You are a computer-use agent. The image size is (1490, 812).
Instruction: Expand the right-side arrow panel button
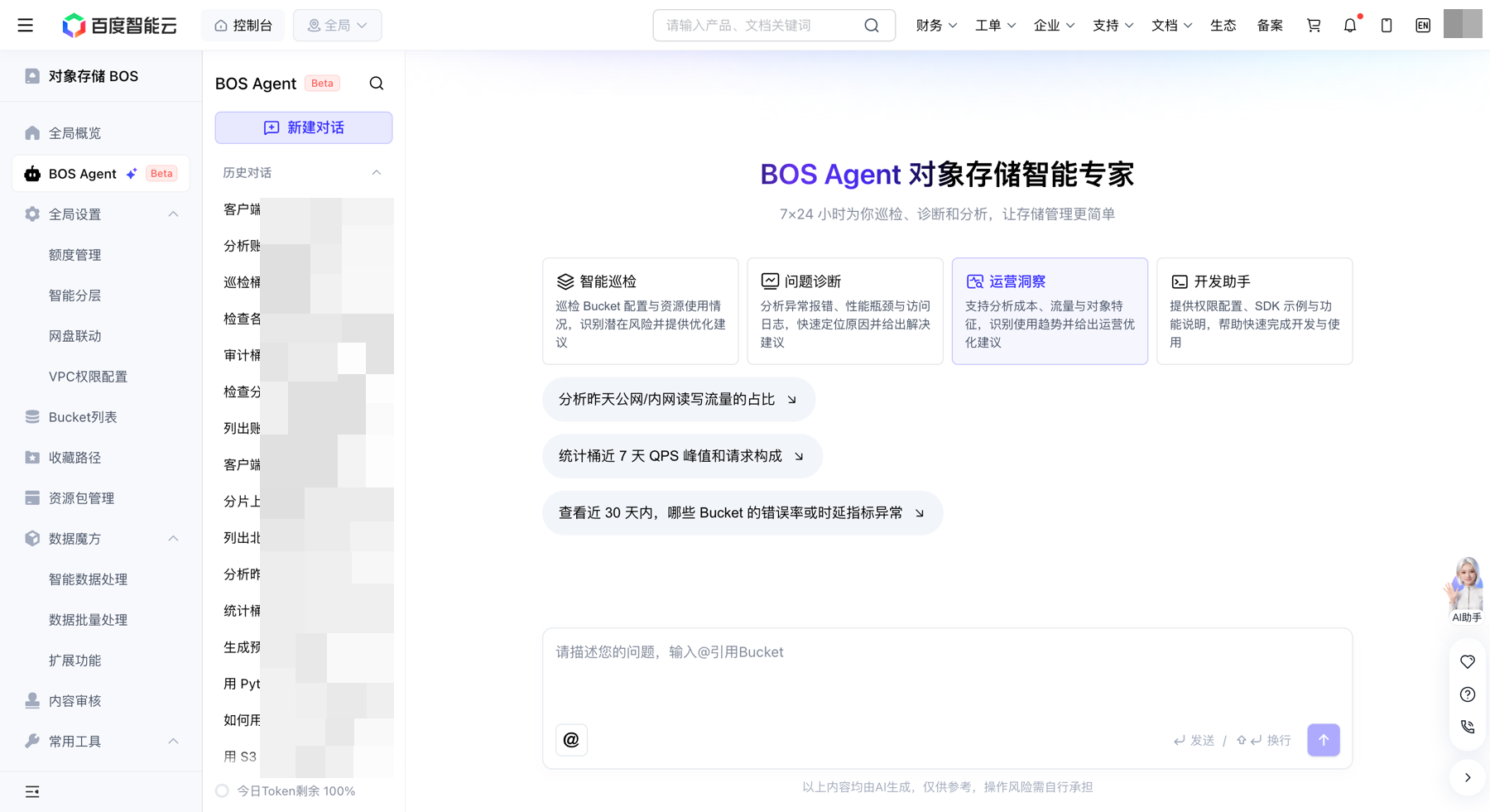[x=1468, y=778]
